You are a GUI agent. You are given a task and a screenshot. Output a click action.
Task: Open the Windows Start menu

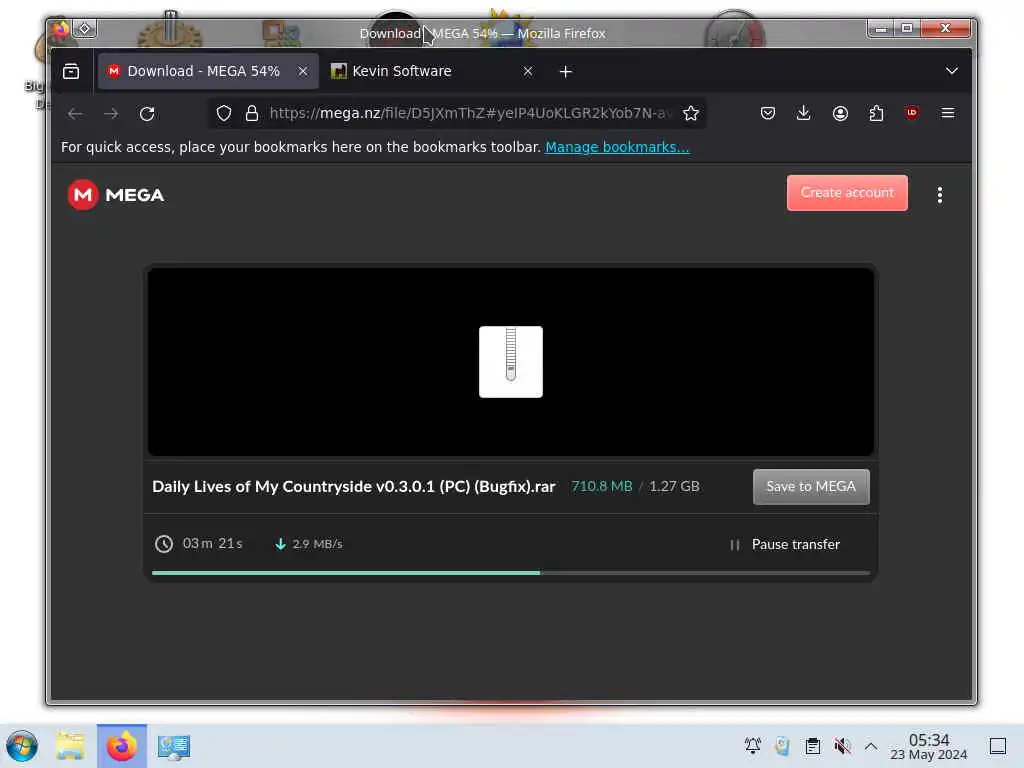pos(22,746)
